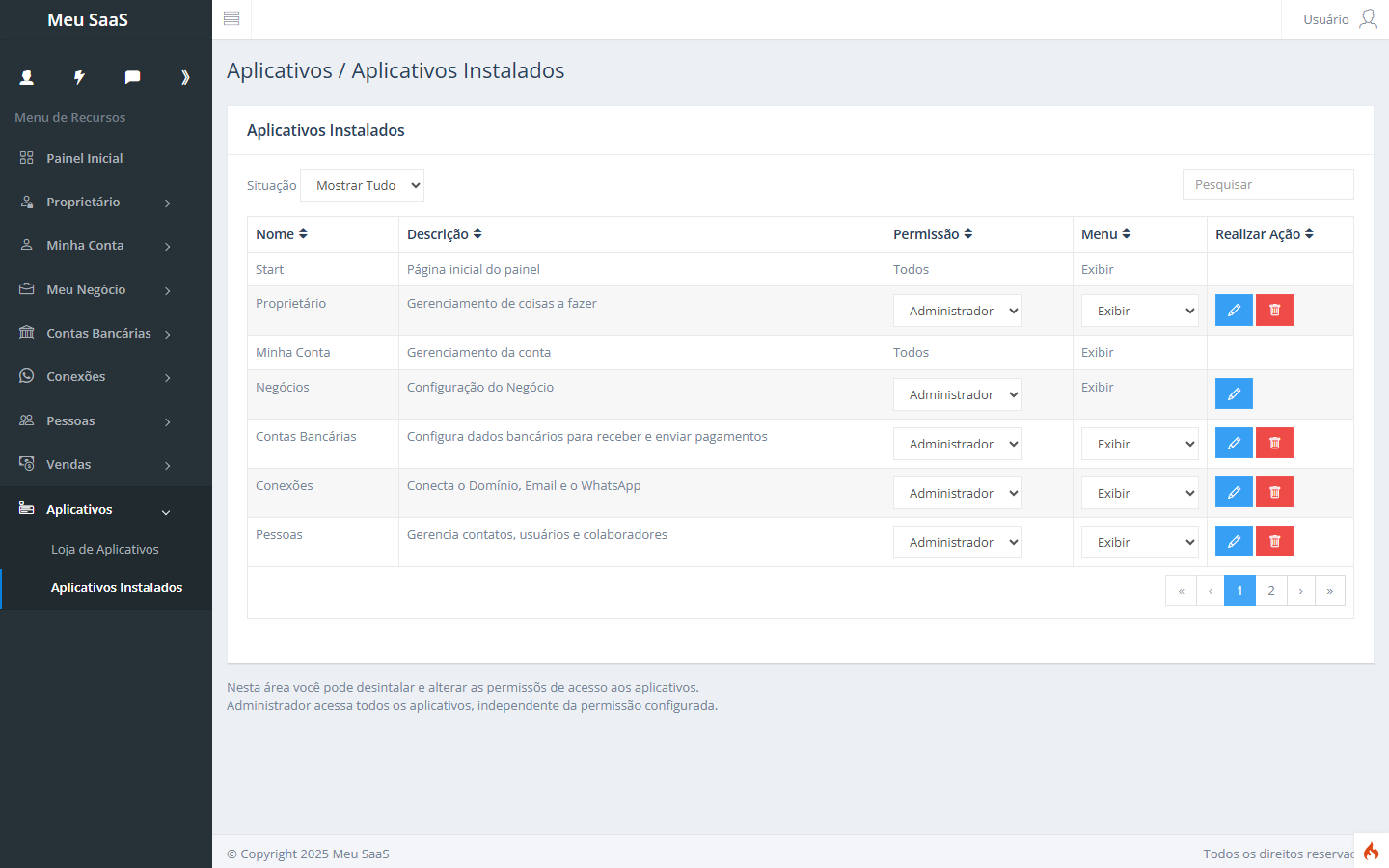Click 'Gerencia contatos, usuários e colaboradores' text
The image size is (1389, 868).
[x=537, y=534]
